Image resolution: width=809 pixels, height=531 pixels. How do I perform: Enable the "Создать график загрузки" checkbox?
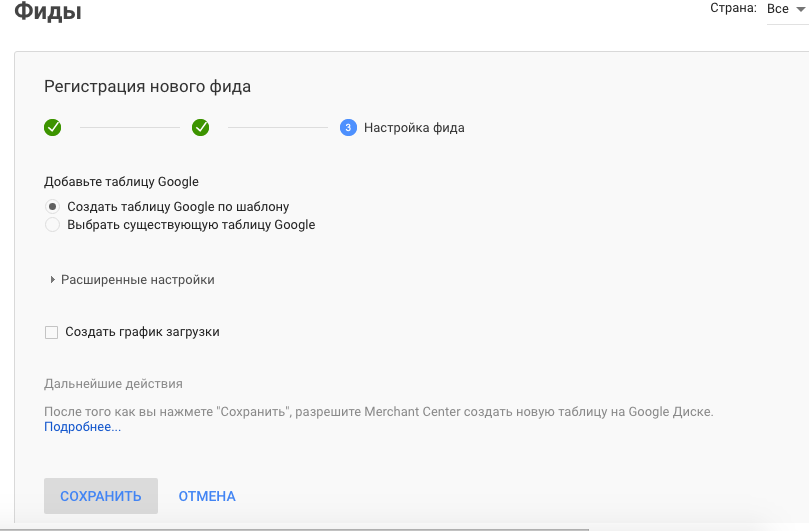click(x=52, y=332)
